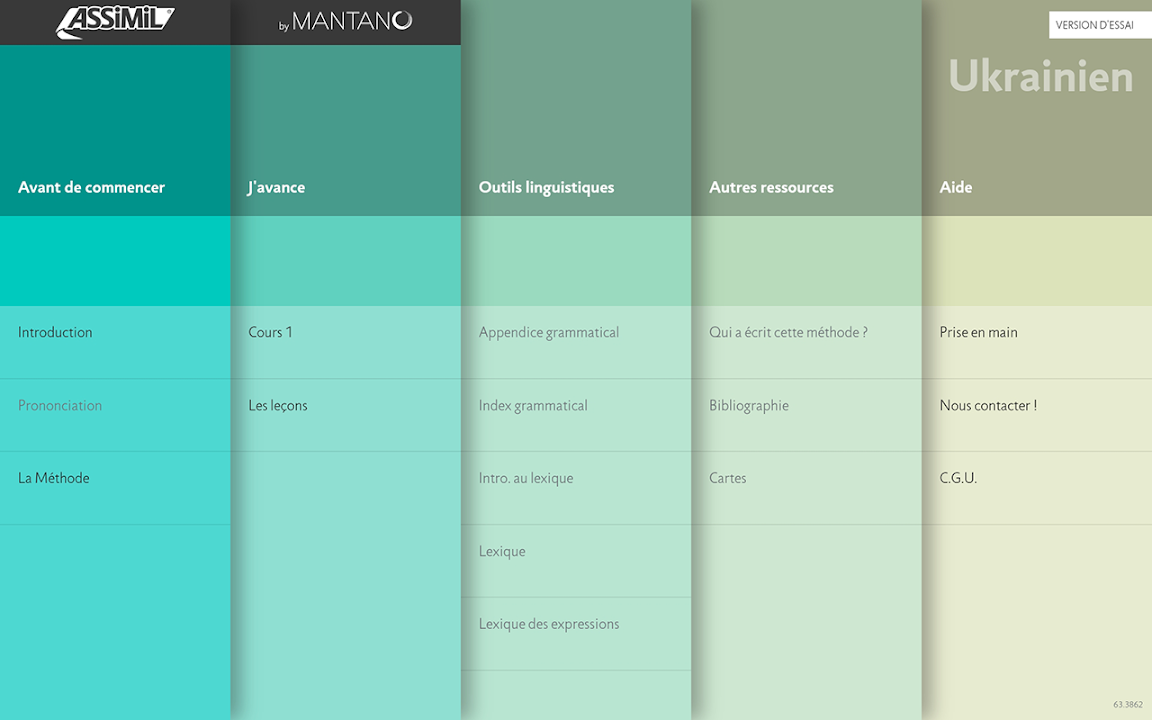
Task: Click the Assimil logo
Action: point(115,22)
